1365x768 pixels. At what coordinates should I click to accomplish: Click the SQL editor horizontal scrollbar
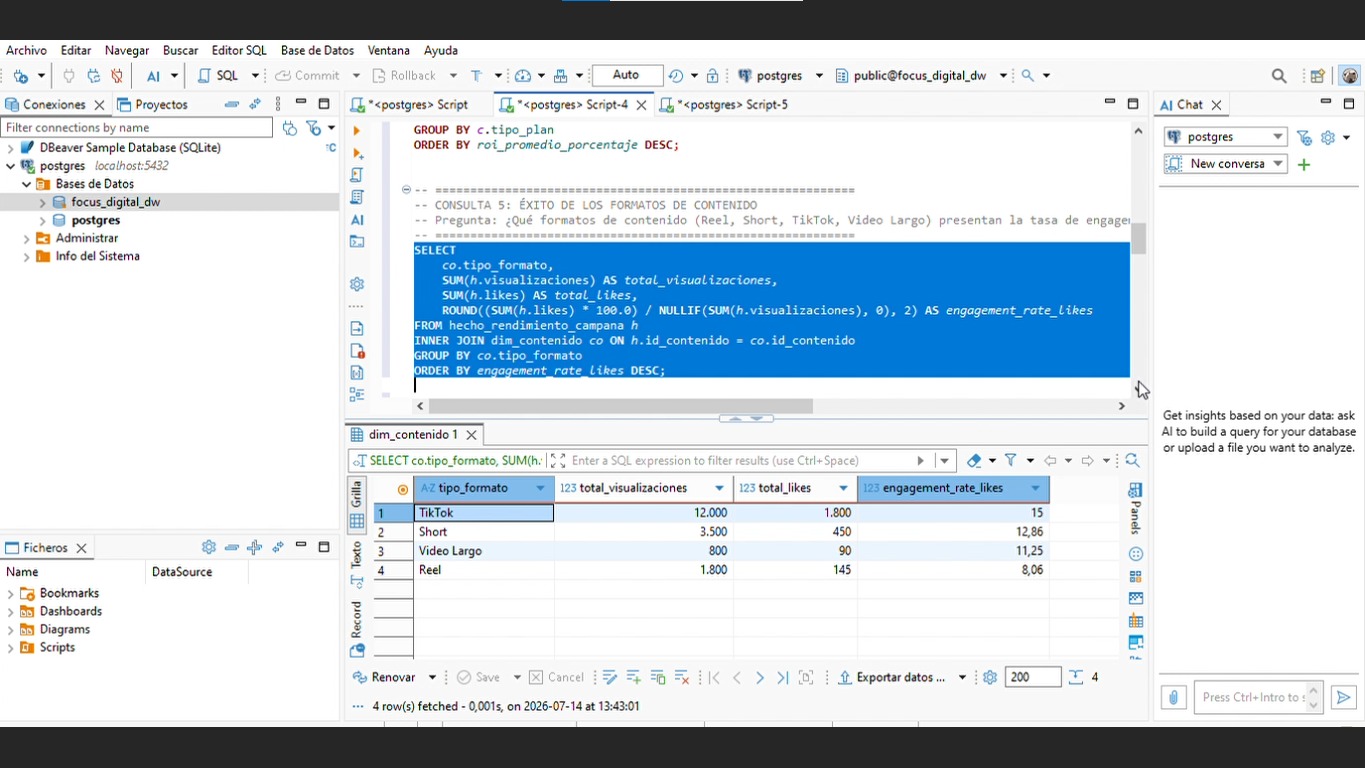620,406
